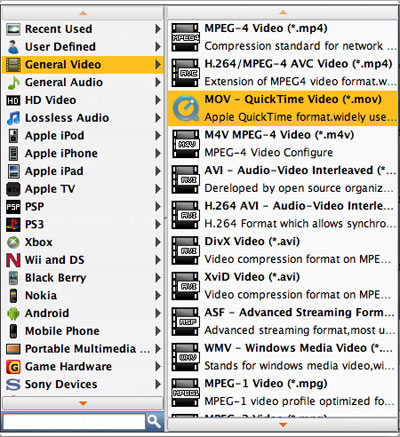Viewport: 400px width, 437px height.
Task: Click the Game Hardware G icon
Action: pyautogui.click(x=13, y=367)
